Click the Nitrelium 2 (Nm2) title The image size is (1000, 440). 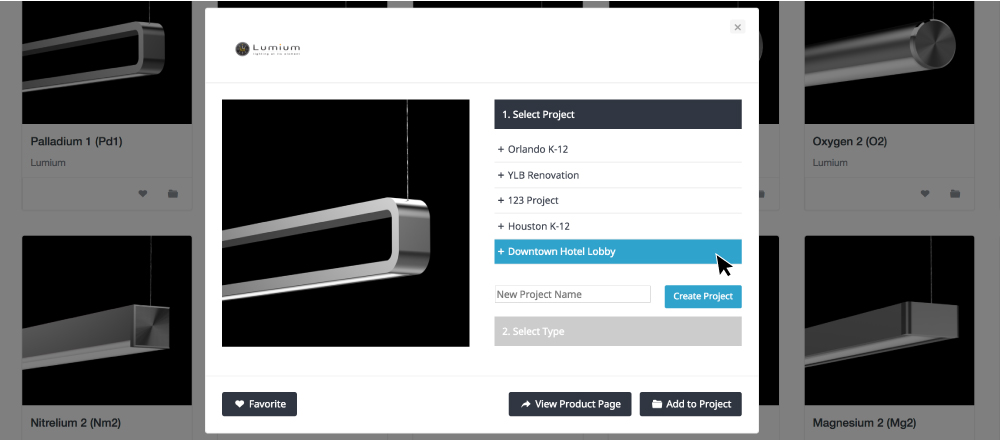(75, 423)
